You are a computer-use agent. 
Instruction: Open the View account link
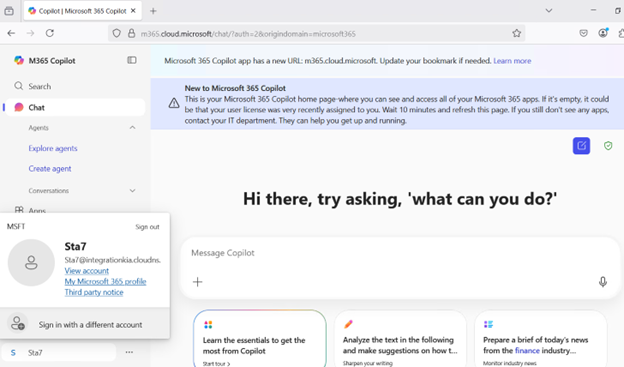[x=87, y=271]
